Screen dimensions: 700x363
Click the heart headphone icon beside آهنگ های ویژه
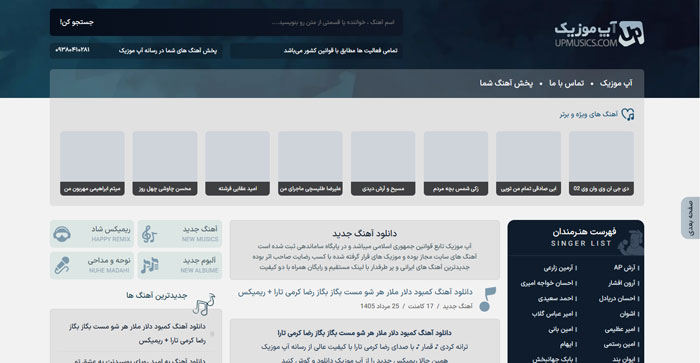click(x=628, y=114)
